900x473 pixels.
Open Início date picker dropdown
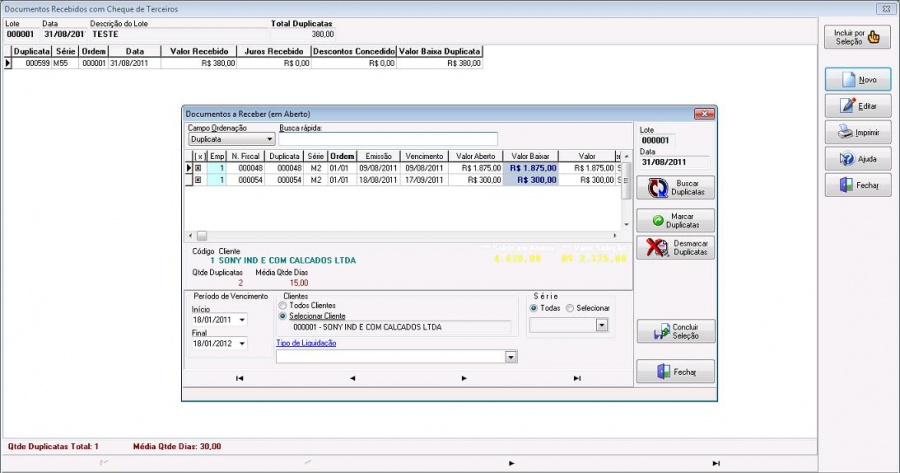242,320
